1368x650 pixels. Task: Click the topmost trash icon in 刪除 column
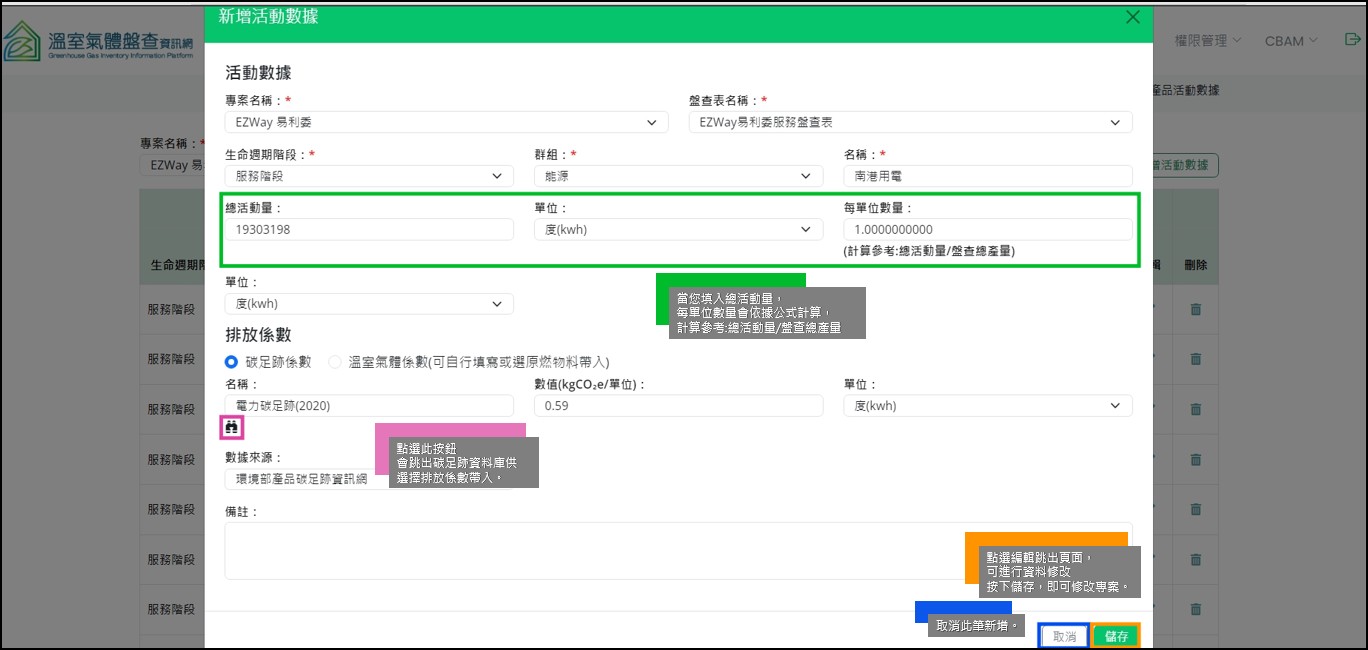(1195, 310)
